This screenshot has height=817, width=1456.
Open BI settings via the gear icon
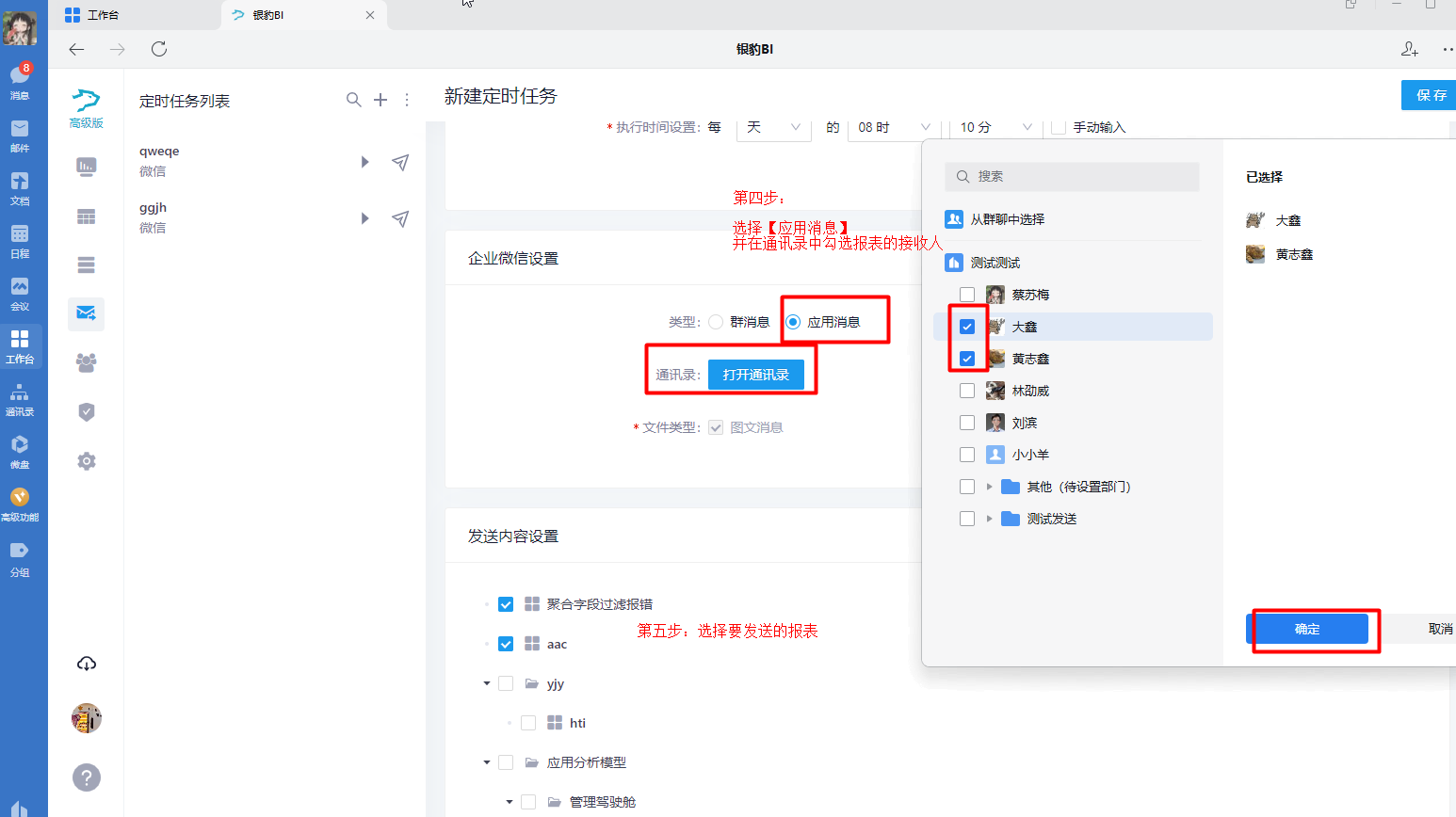point(86,460)
